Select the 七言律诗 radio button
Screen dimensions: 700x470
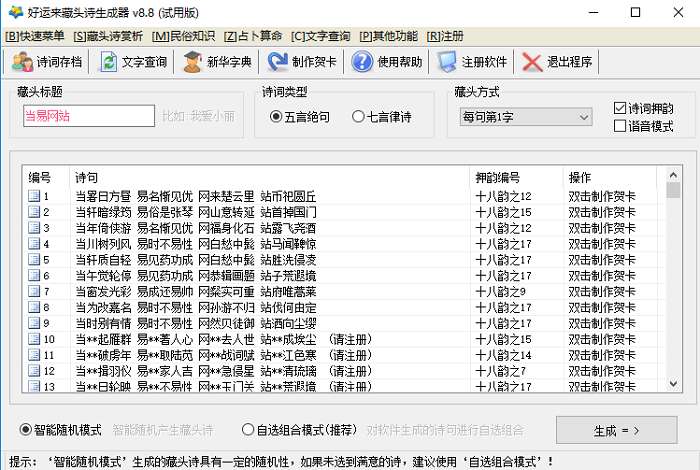pos(358,117)
